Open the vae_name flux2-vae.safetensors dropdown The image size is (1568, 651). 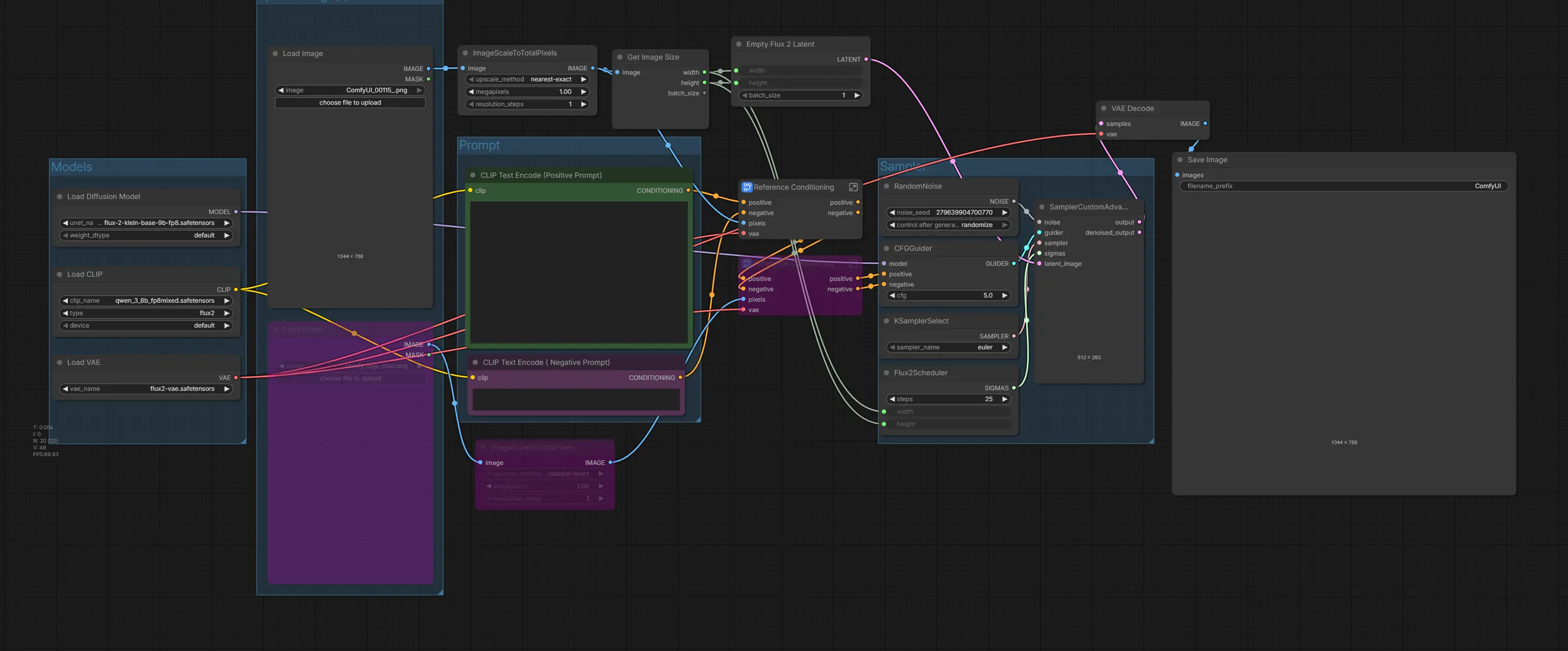point(146,389)
